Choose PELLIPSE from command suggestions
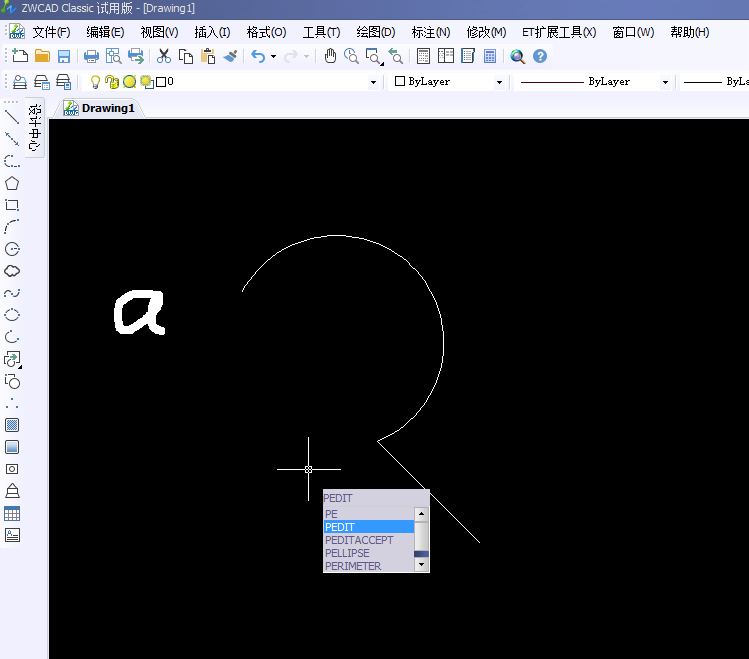749x659 pixels. click(347, 553)
